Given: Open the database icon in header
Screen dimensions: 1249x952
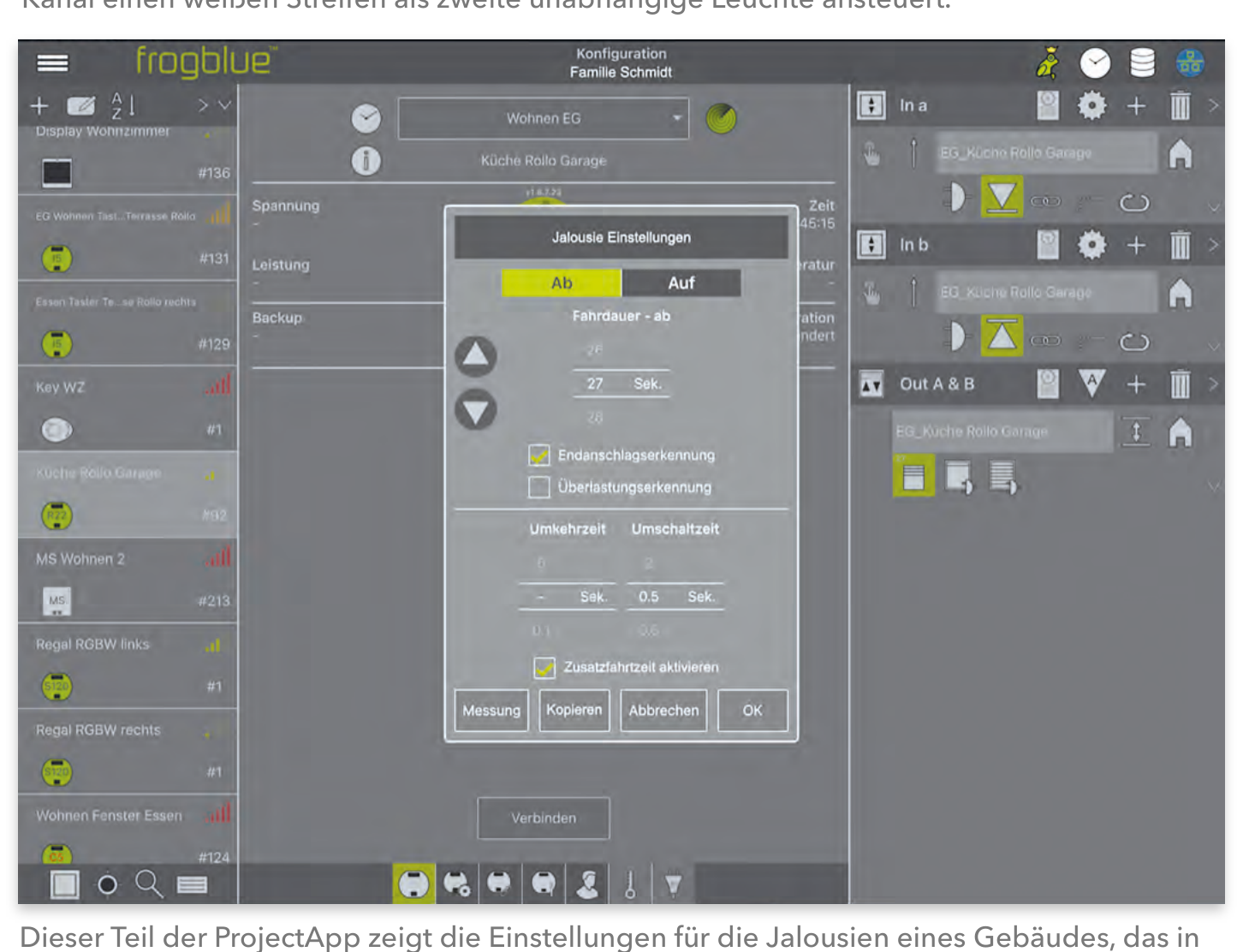Looking at the screenshot, I should pyautogui.click(x=1142, y=62).
